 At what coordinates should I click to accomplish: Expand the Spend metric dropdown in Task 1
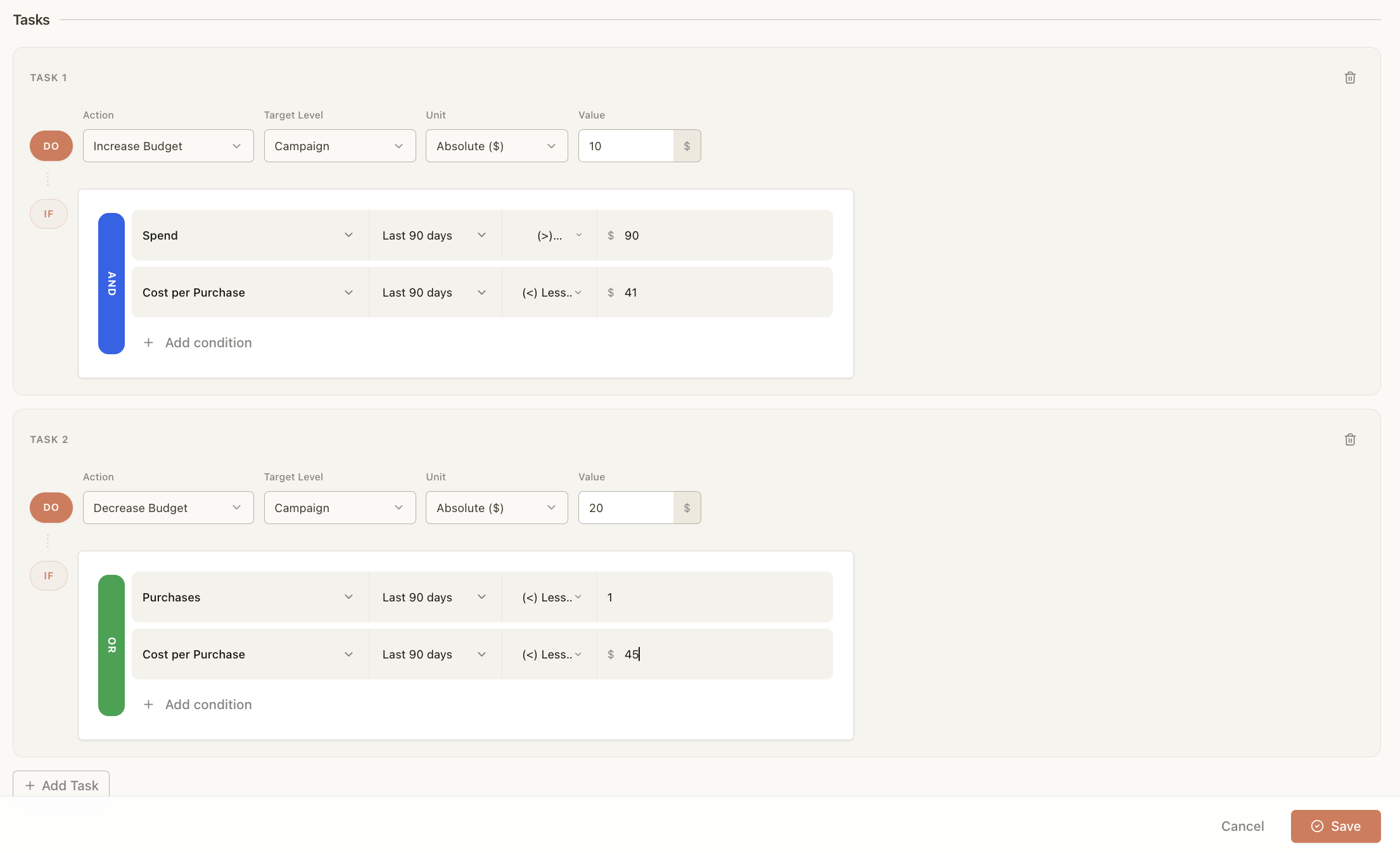249,235
